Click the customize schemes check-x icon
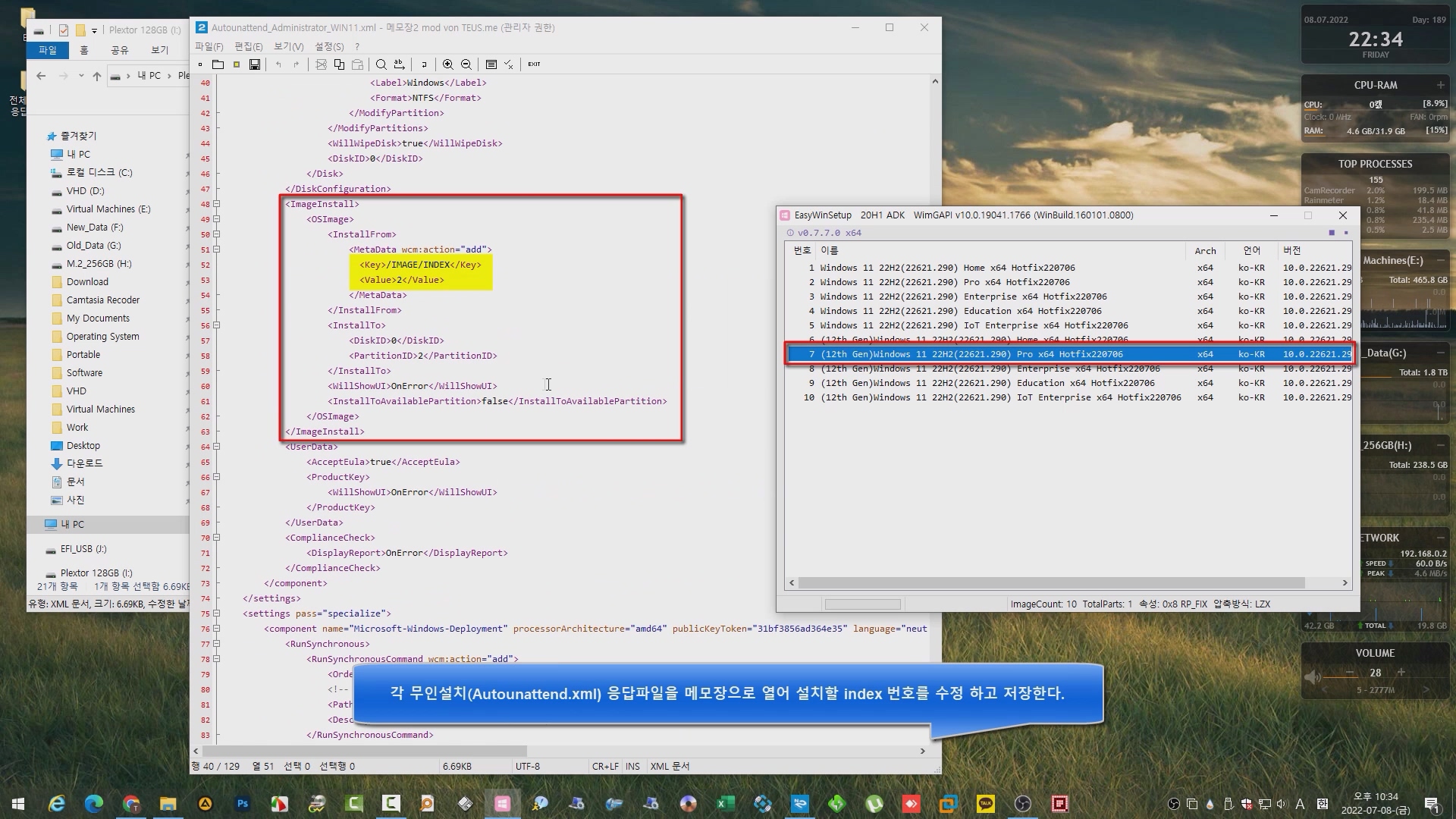Screen dimensions: 1456x819 point(509,64)
